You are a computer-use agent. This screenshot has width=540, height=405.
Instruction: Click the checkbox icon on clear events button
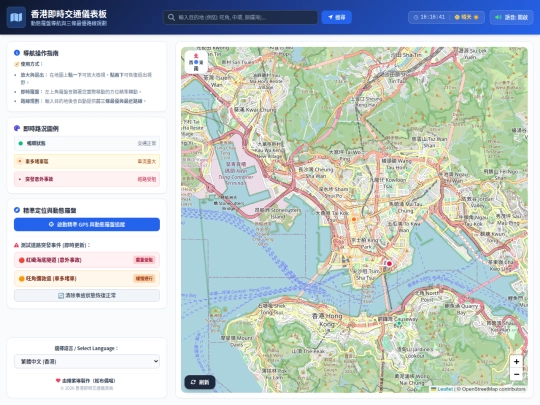pyautogui.click(x=61, y=295)
